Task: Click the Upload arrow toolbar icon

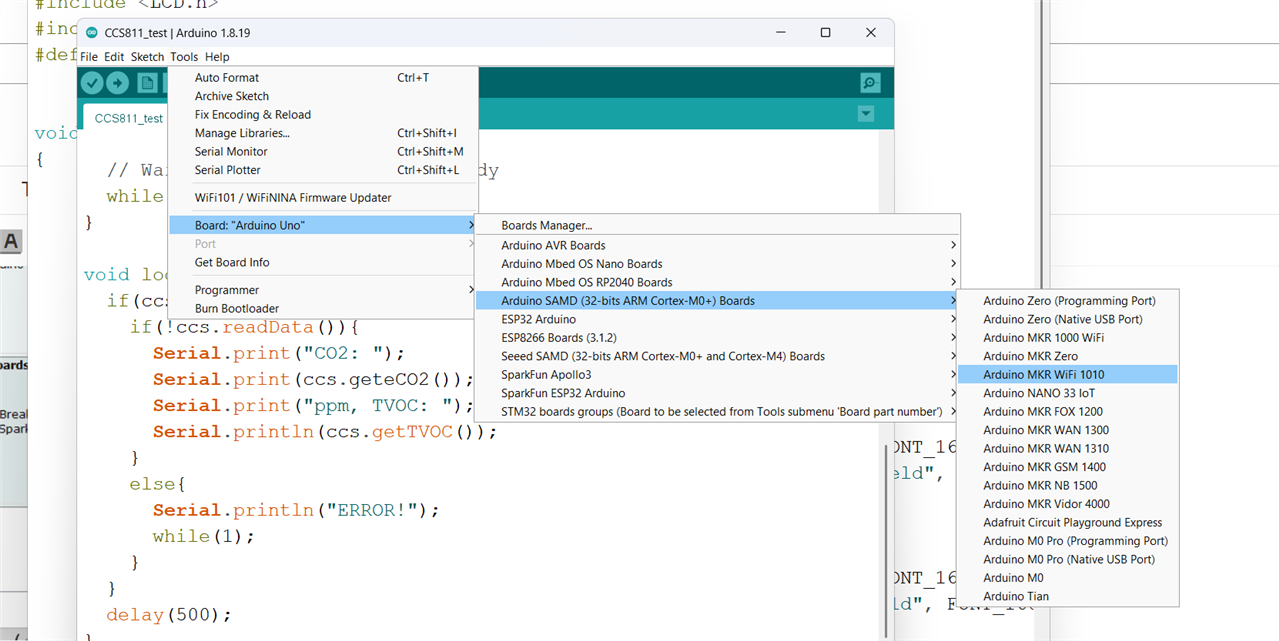Action: 118,83
